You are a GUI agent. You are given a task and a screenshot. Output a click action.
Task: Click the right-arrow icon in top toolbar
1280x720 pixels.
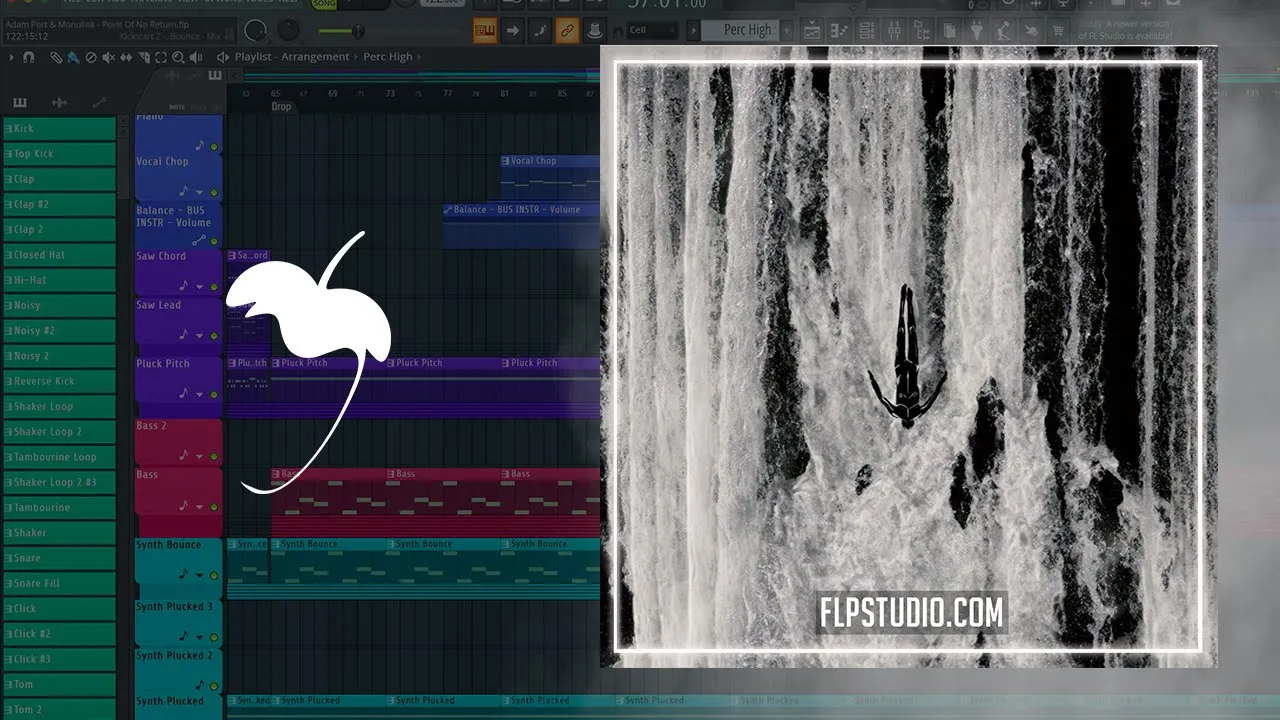point(512,31)
